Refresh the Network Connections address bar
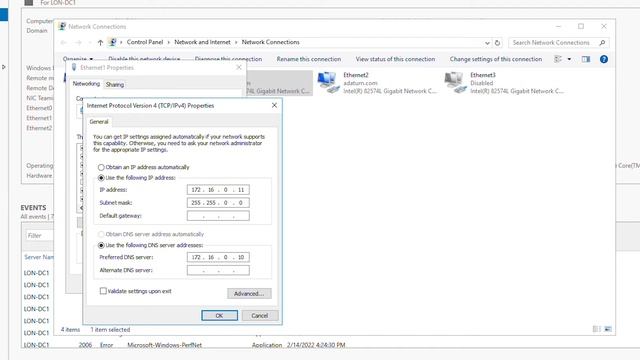The width and height of the screenshot is (640, 360). click(497, 42)
